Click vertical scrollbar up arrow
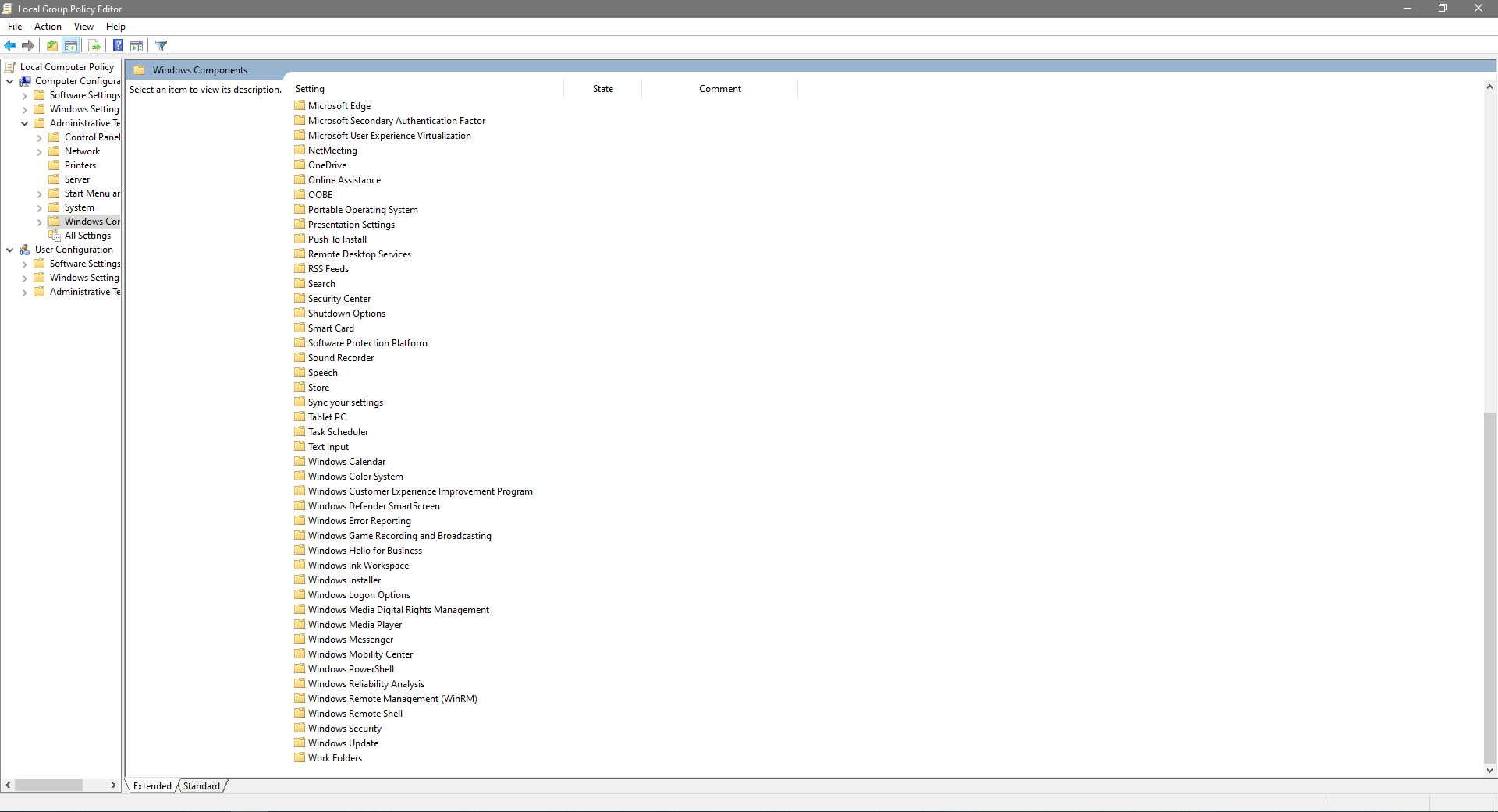This screenshot has width=1498, height=812. [x=1489, y=87]
